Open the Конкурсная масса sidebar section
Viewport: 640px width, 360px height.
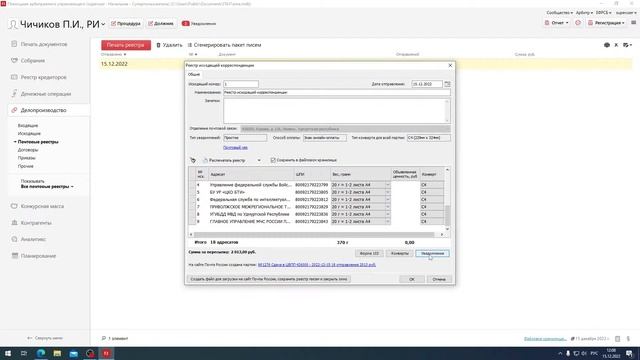coord(42,206)
